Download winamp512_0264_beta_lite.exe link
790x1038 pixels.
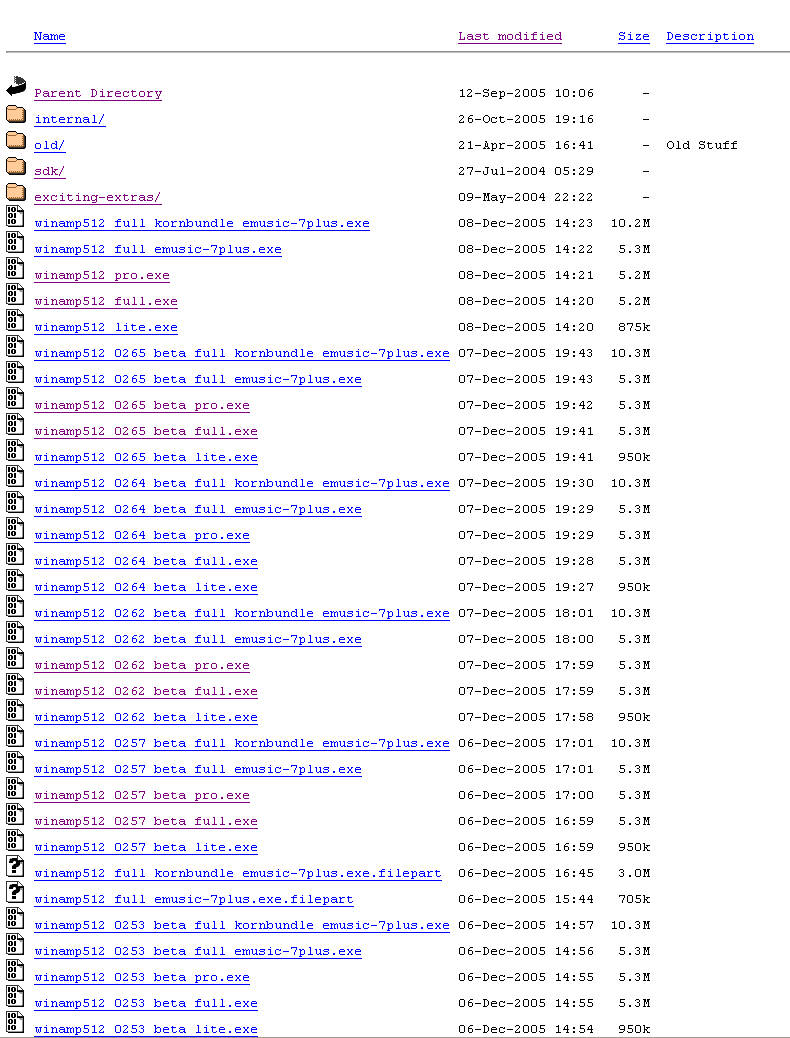click(146, 587)
